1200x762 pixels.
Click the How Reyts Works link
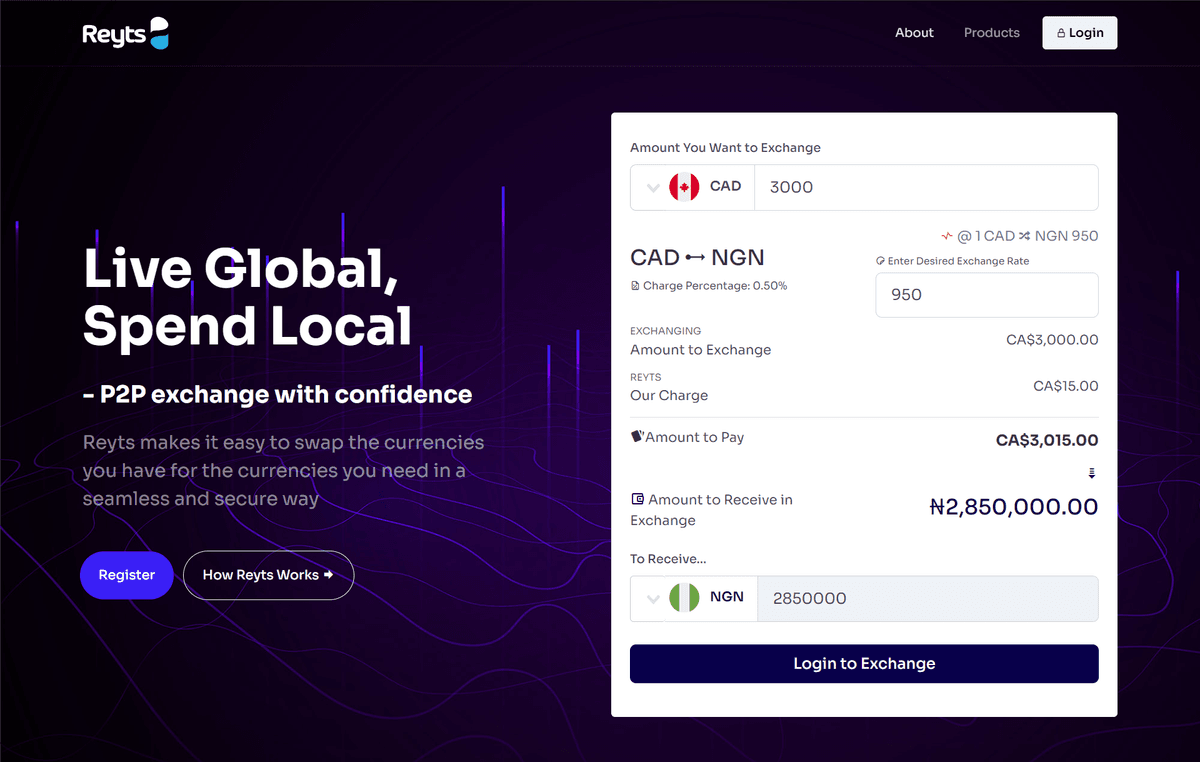pyautogui.click(x=268, y=575)
